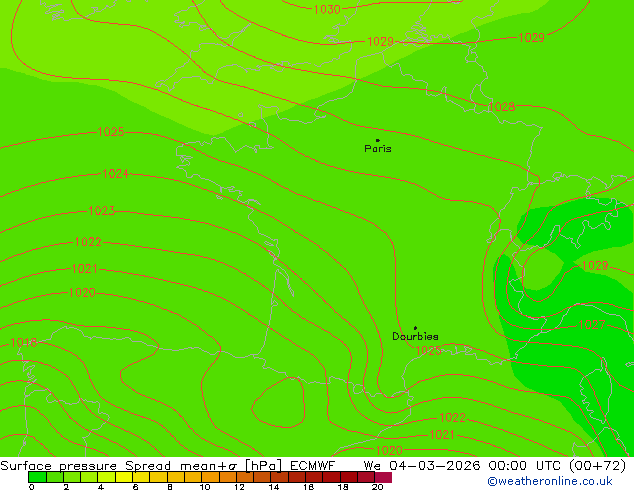This screenshot has height=490, width=634.
Task: Select the orange legend swatch right of 10
Action: 210,477
